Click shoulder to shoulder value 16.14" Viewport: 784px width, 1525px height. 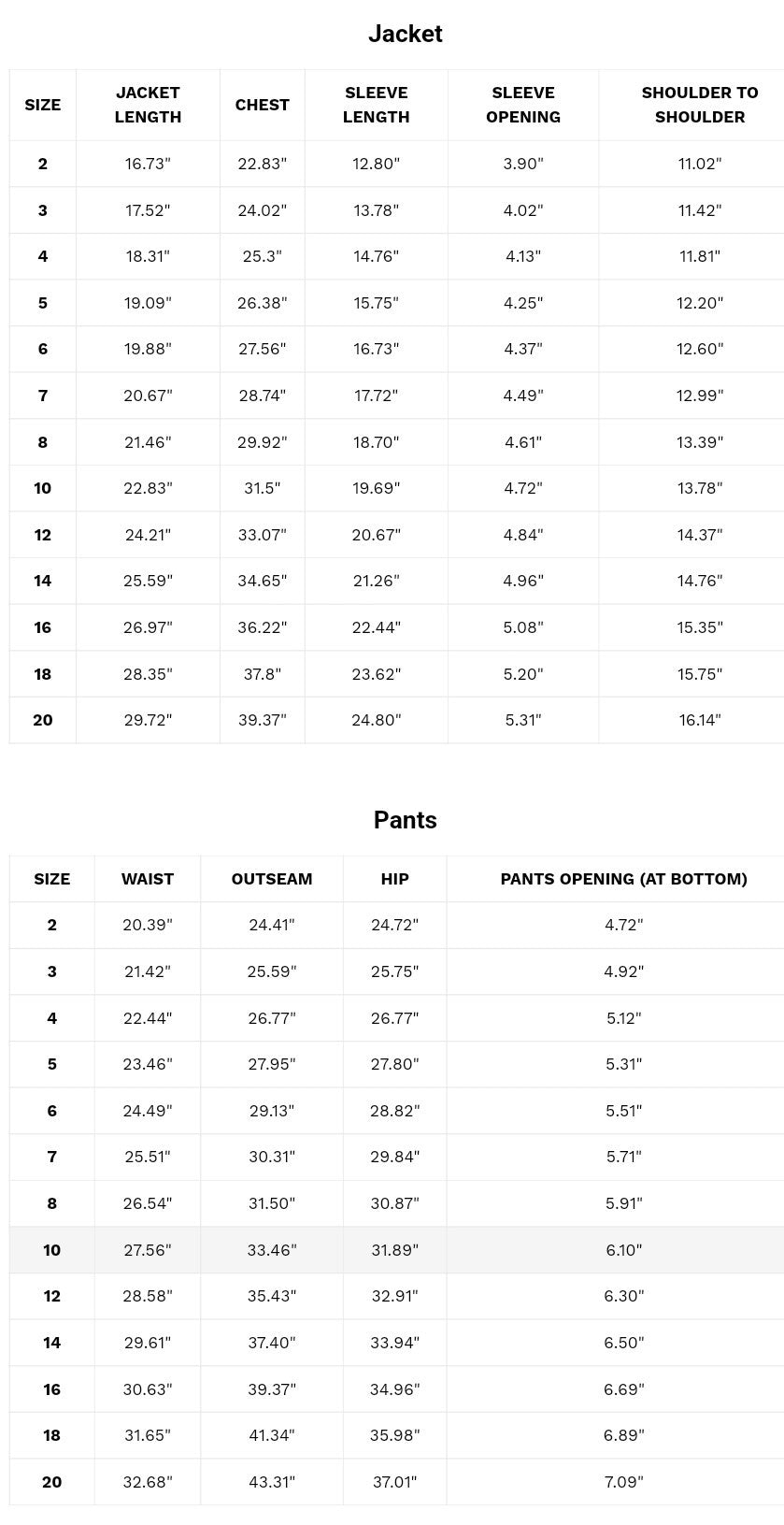tap(700, 720)
